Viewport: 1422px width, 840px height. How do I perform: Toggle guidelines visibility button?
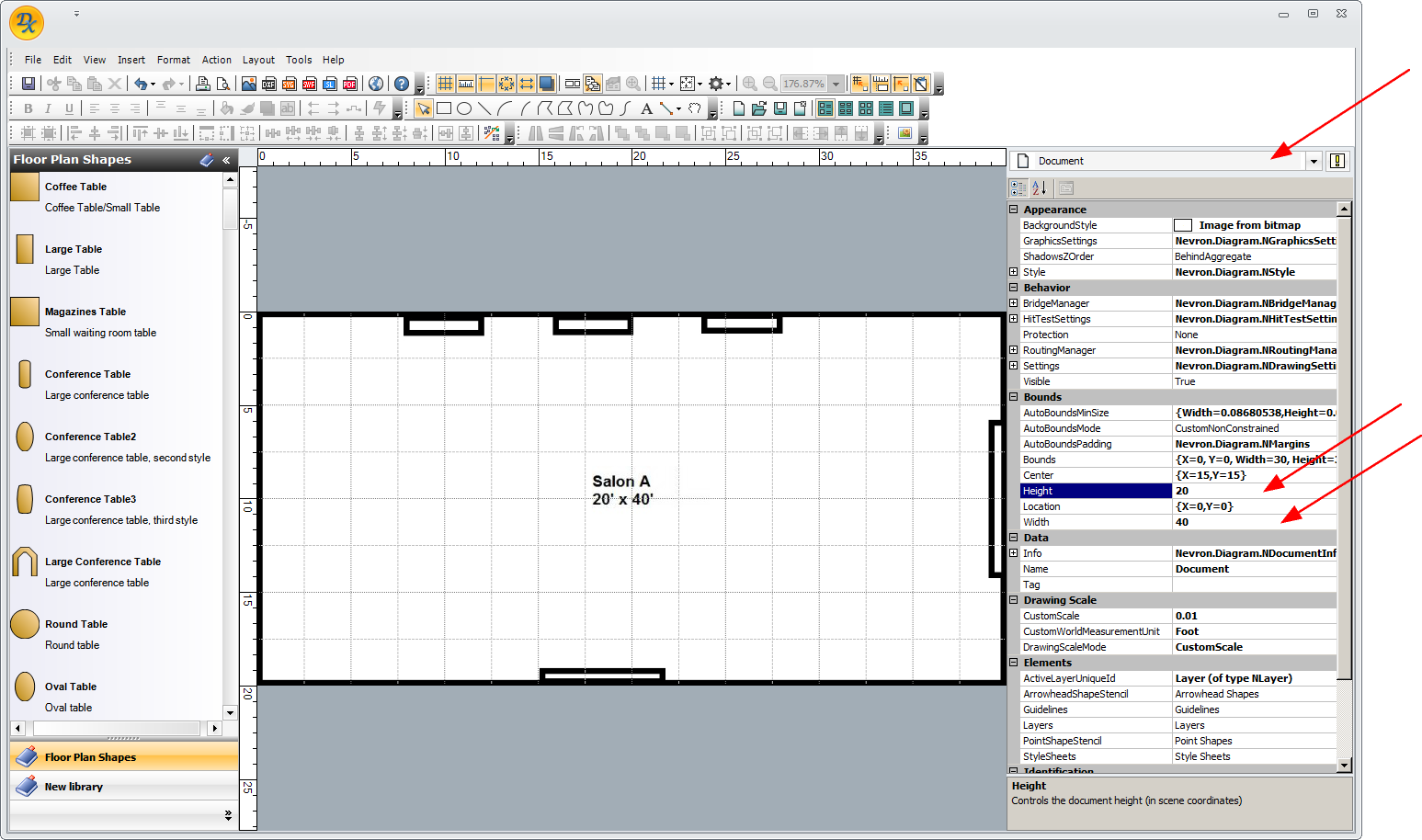click(x=486, y=84)
